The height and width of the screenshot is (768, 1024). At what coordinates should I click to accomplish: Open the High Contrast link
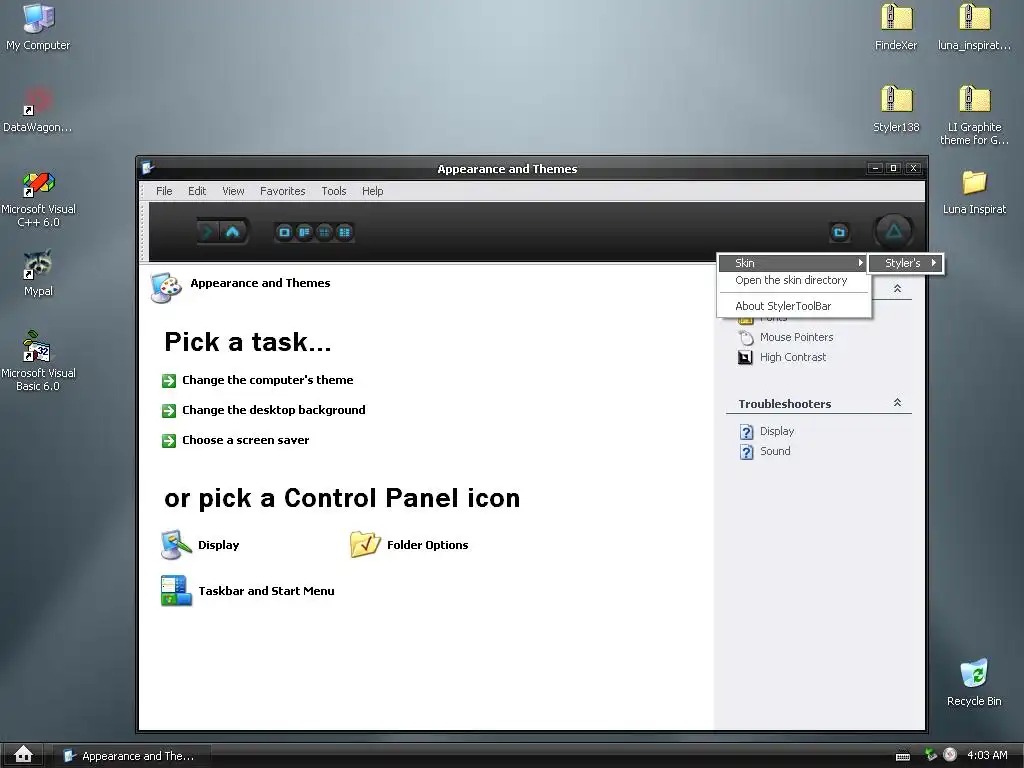click(793, 357)
